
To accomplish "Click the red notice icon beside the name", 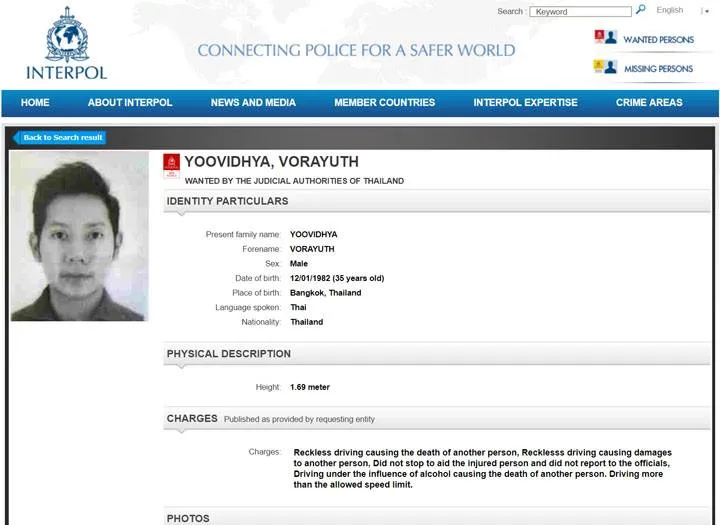I will coord(171,166).
